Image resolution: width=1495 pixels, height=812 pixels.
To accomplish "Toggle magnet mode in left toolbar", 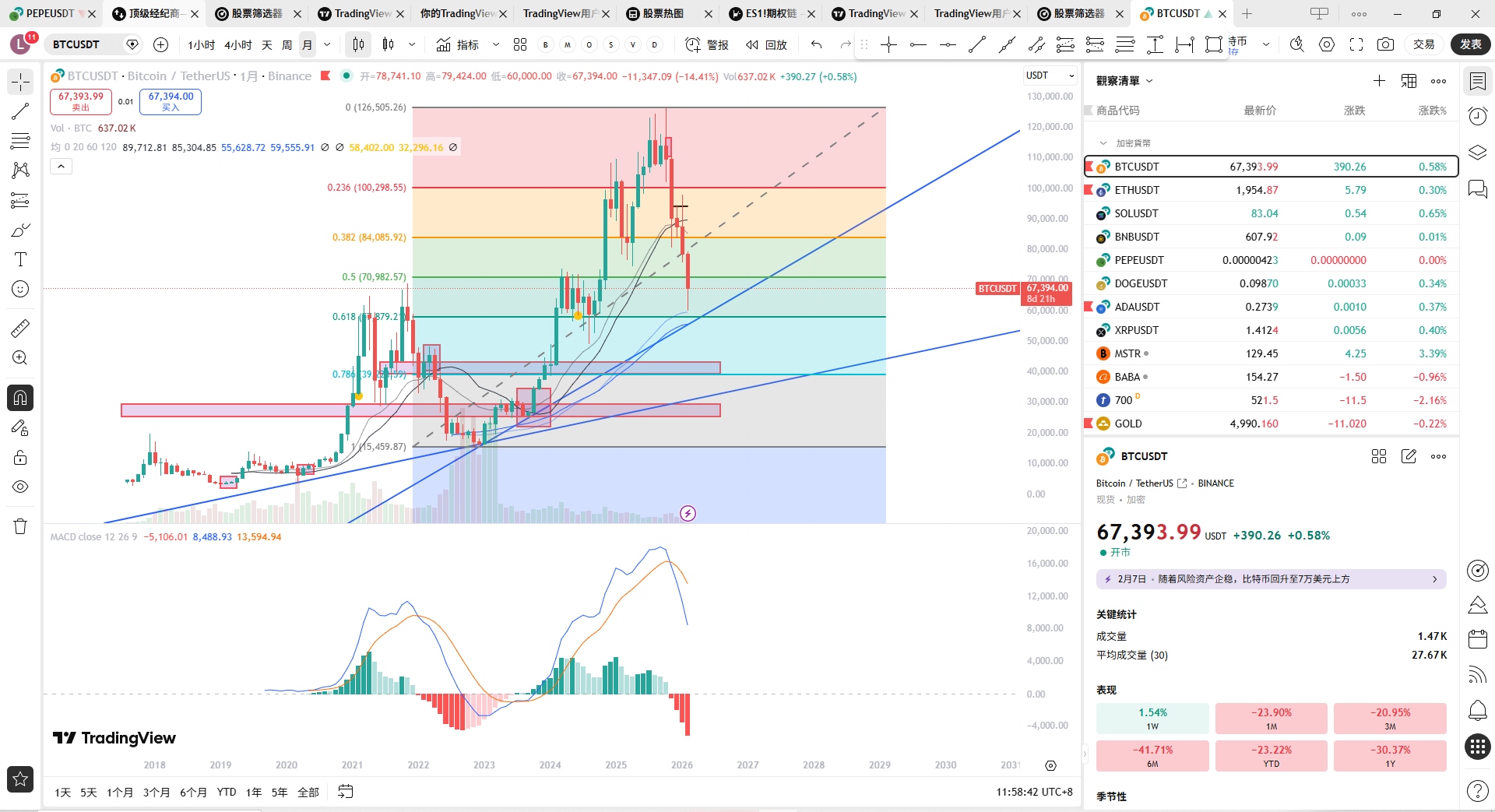I will (x=20, y=398).
